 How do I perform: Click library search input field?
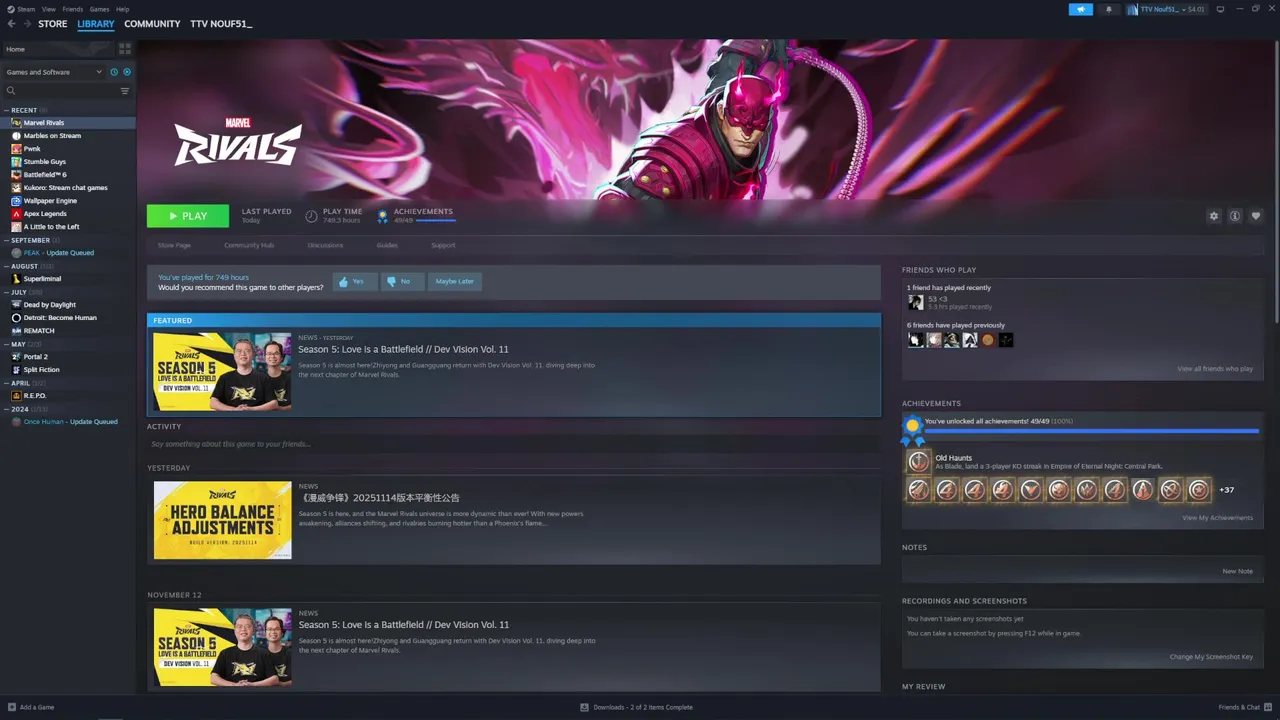(67, 91)
